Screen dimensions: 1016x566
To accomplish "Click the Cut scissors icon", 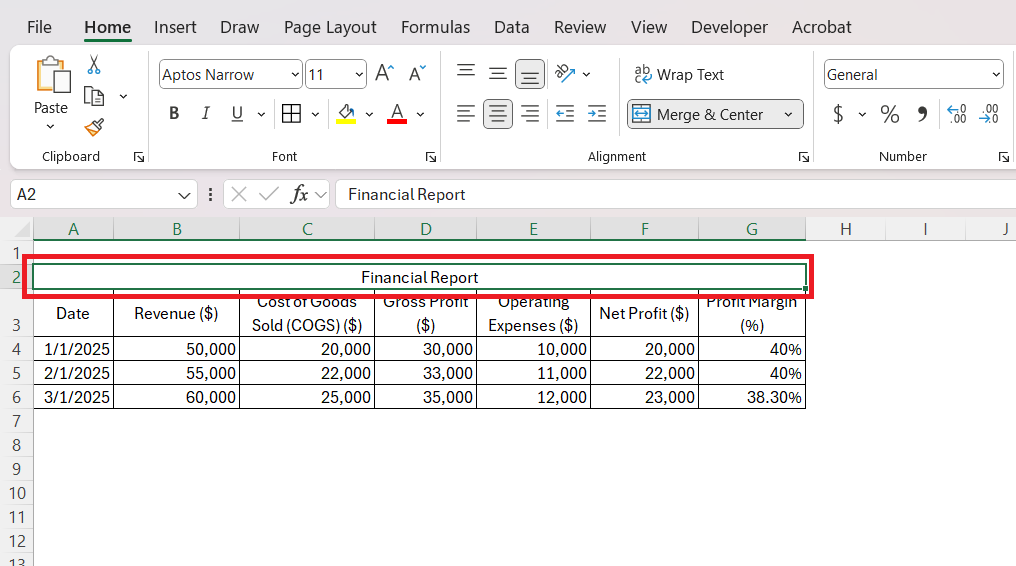I will (94, 65).
